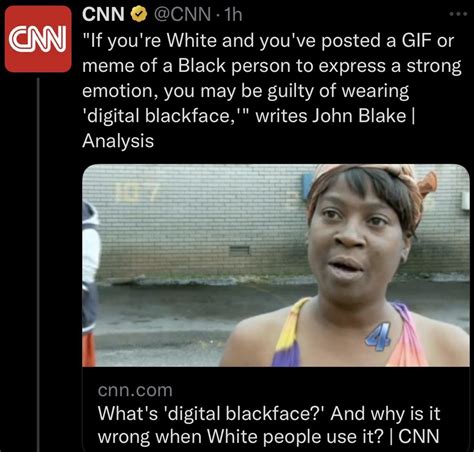Open headline "What's 'digital blackface?' And why is it"
The height and width of the screenshot is (452, 474).
pyautogui.click(x=269, y=414)
